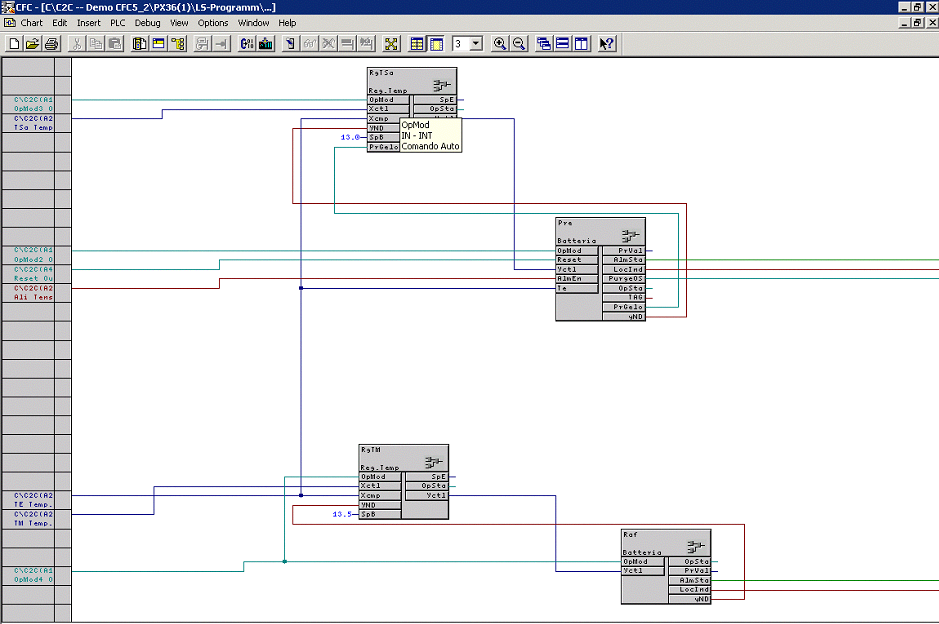
Task: Click the yellow and blue window toolbar icon
Action: 159,44
